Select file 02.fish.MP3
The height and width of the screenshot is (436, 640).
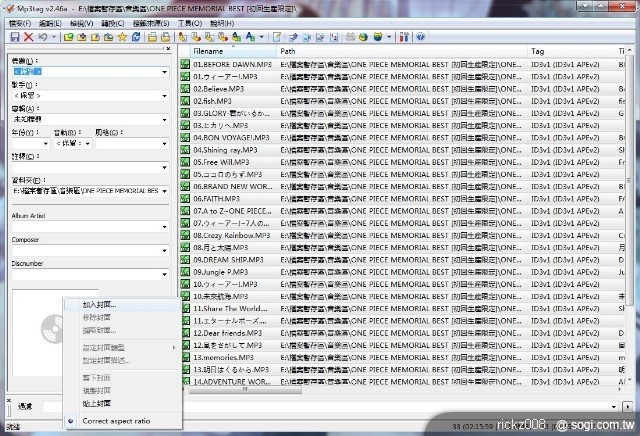212,101
